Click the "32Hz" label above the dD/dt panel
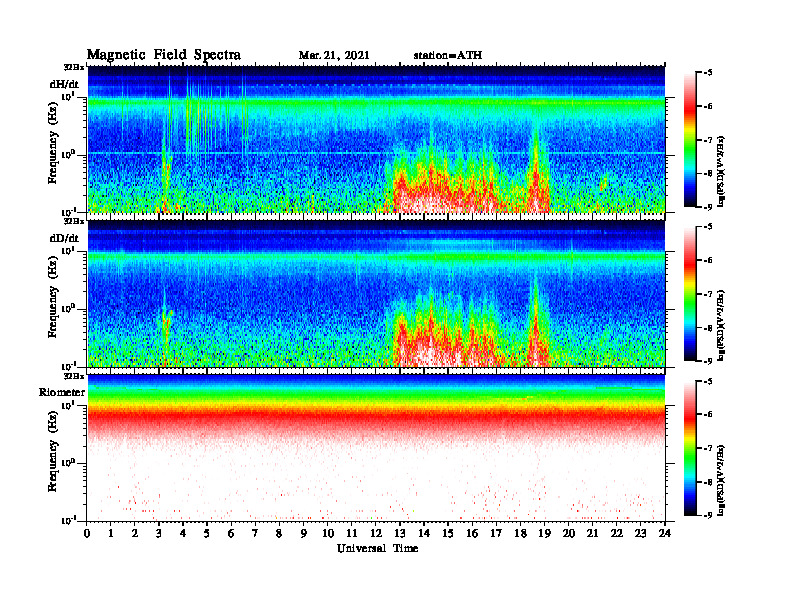The image size is (792, 612). (74, 221)
